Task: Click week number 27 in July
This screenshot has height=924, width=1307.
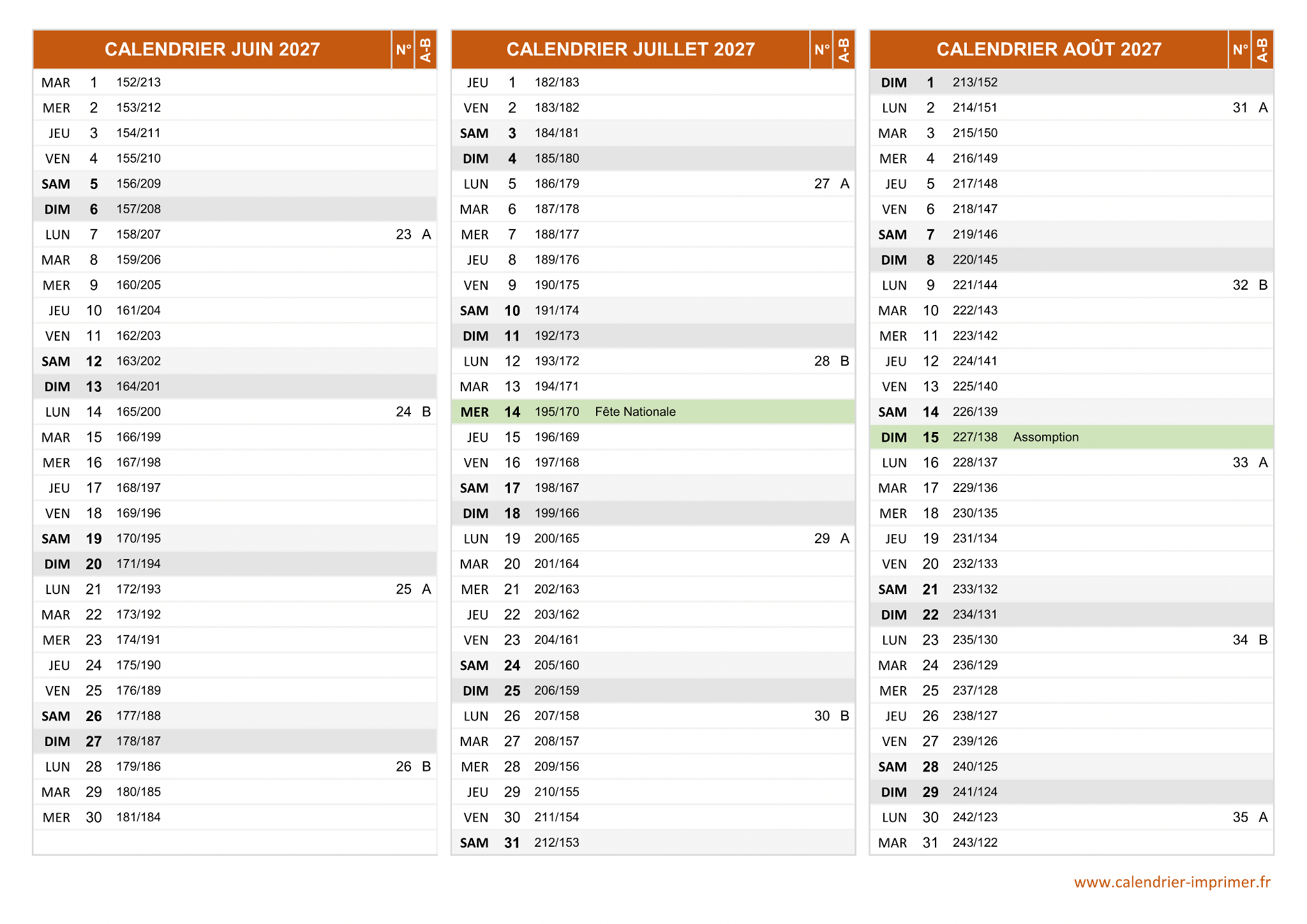Action: pos(821,184)
